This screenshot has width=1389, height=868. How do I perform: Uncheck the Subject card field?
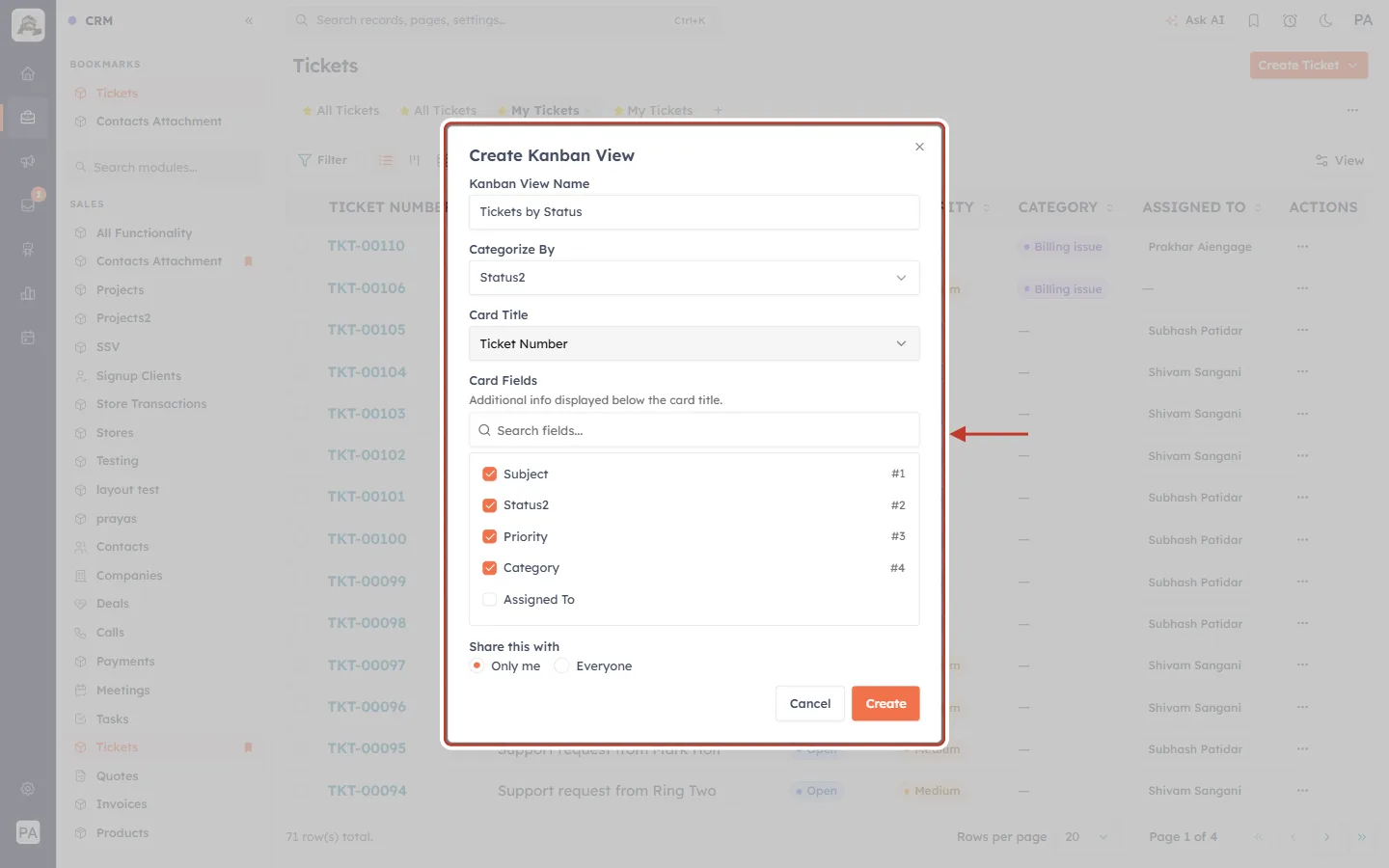tap(490, 474)
